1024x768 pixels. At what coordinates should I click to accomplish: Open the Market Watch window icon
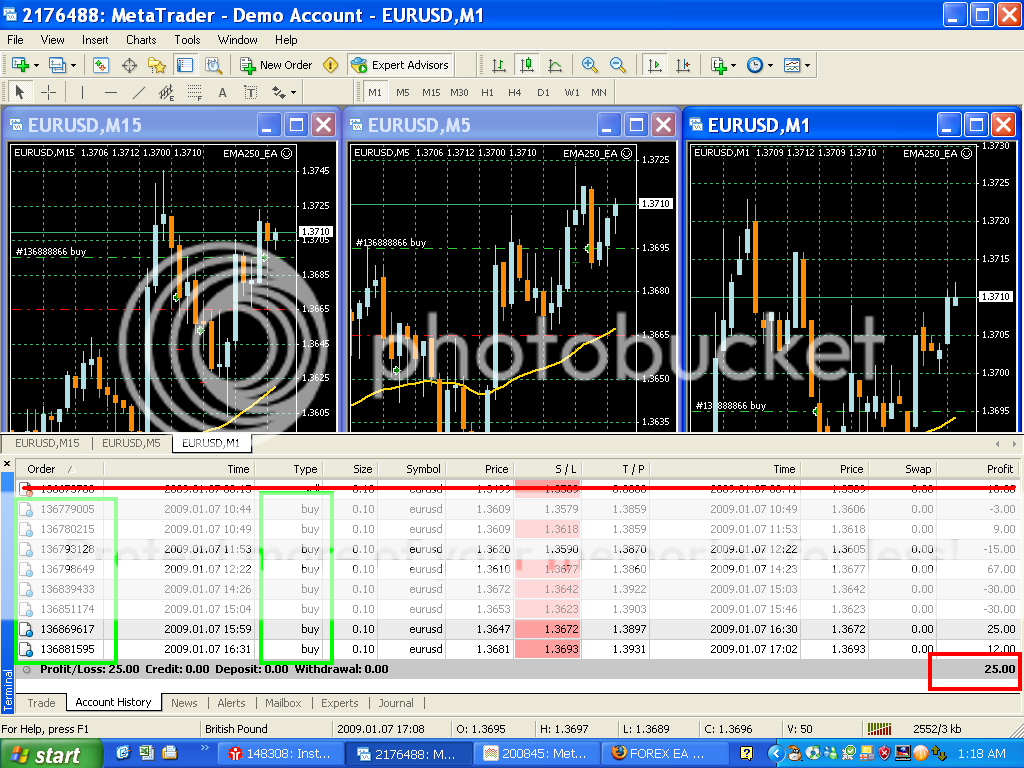coord(101,65)
